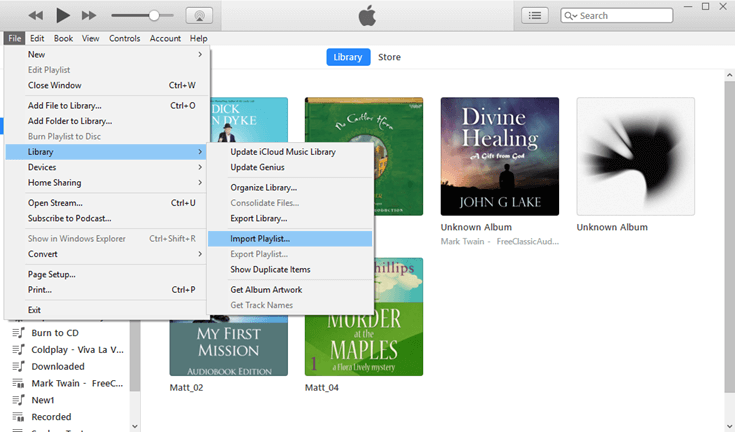
Task: Click Show Duplicate Items
Action: [270, 269]
